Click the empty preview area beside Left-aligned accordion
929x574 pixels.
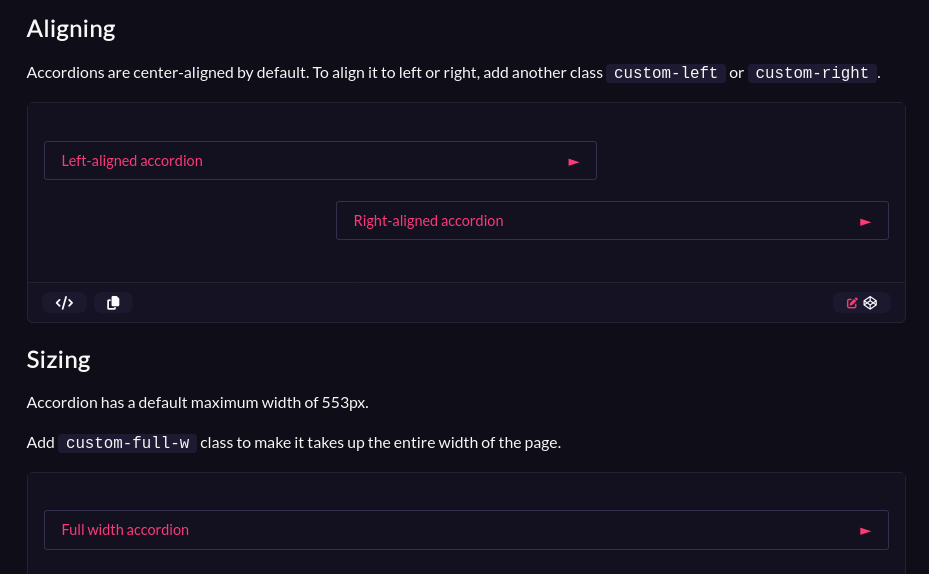[749, 161]
